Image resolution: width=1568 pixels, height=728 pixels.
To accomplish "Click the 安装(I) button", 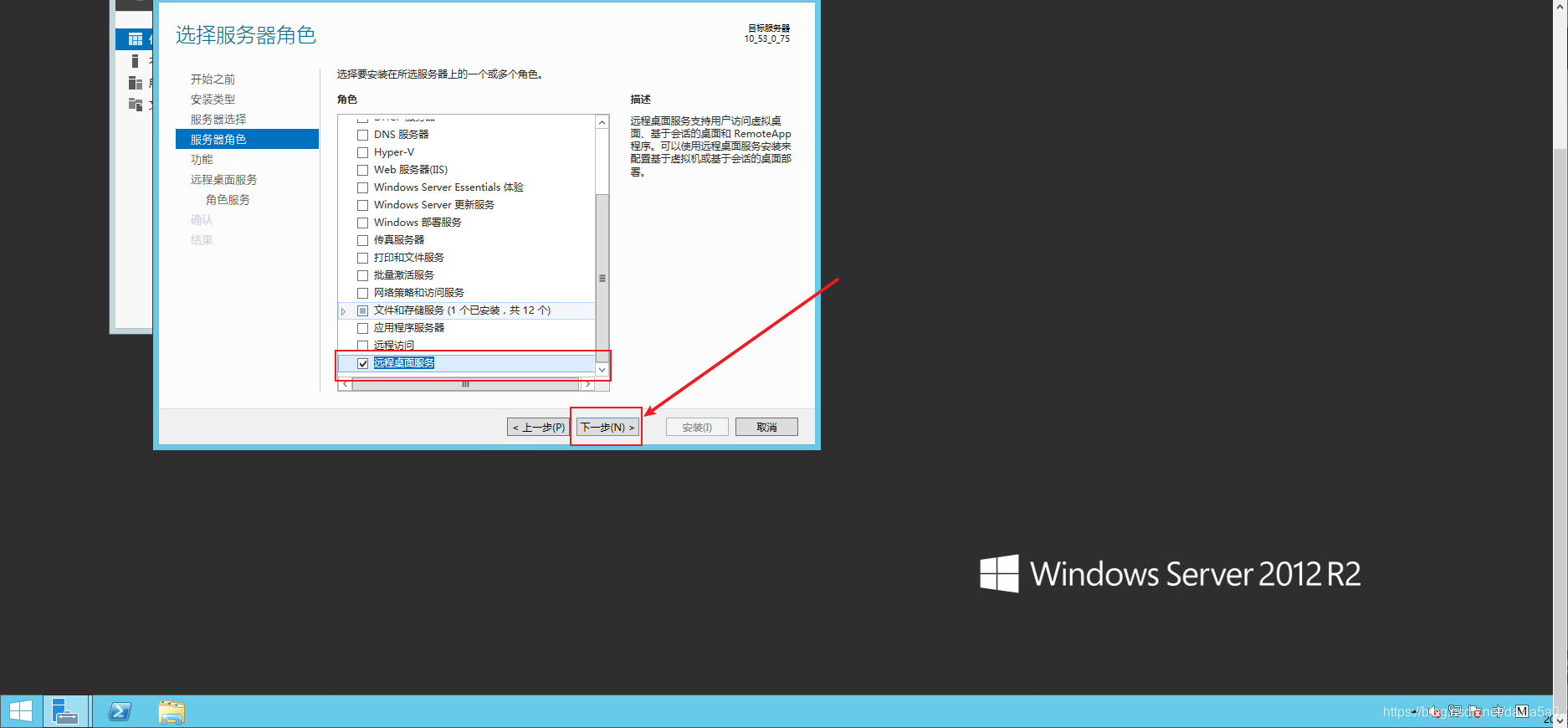I will pos(697,427).
